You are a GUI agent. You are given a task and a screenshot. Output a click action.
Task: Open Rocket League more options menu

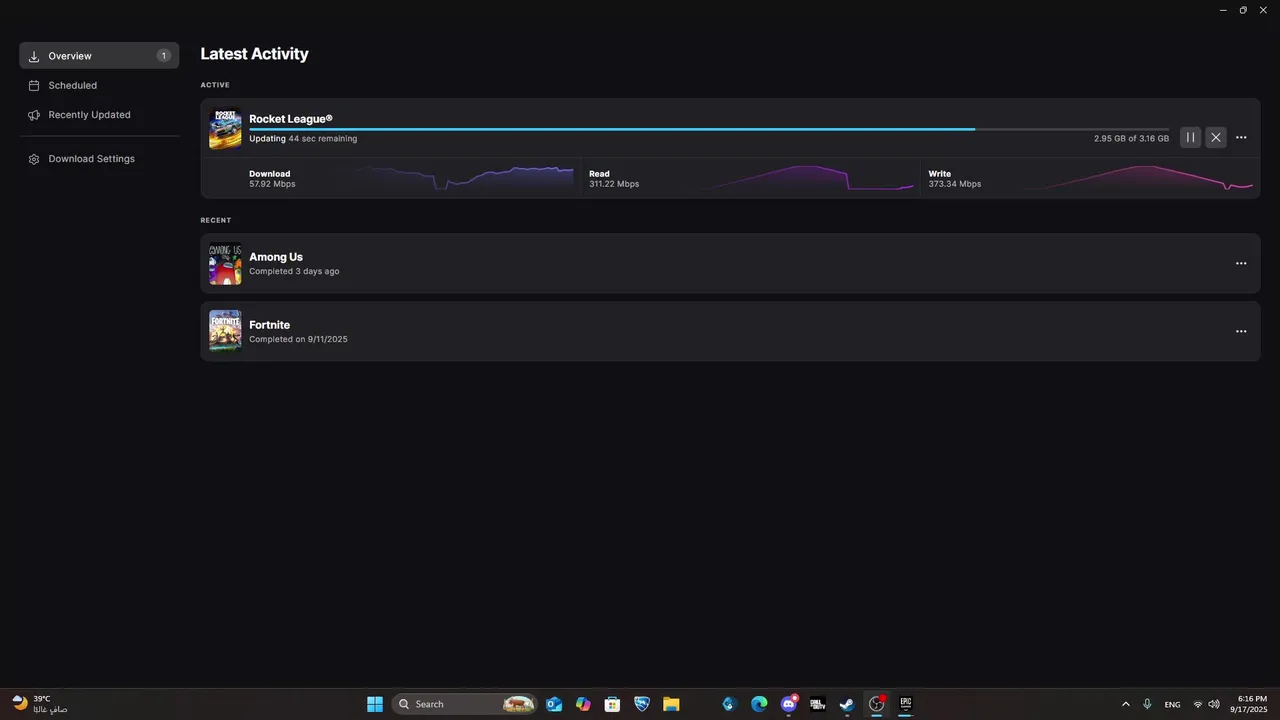[x=1241, y=138]
